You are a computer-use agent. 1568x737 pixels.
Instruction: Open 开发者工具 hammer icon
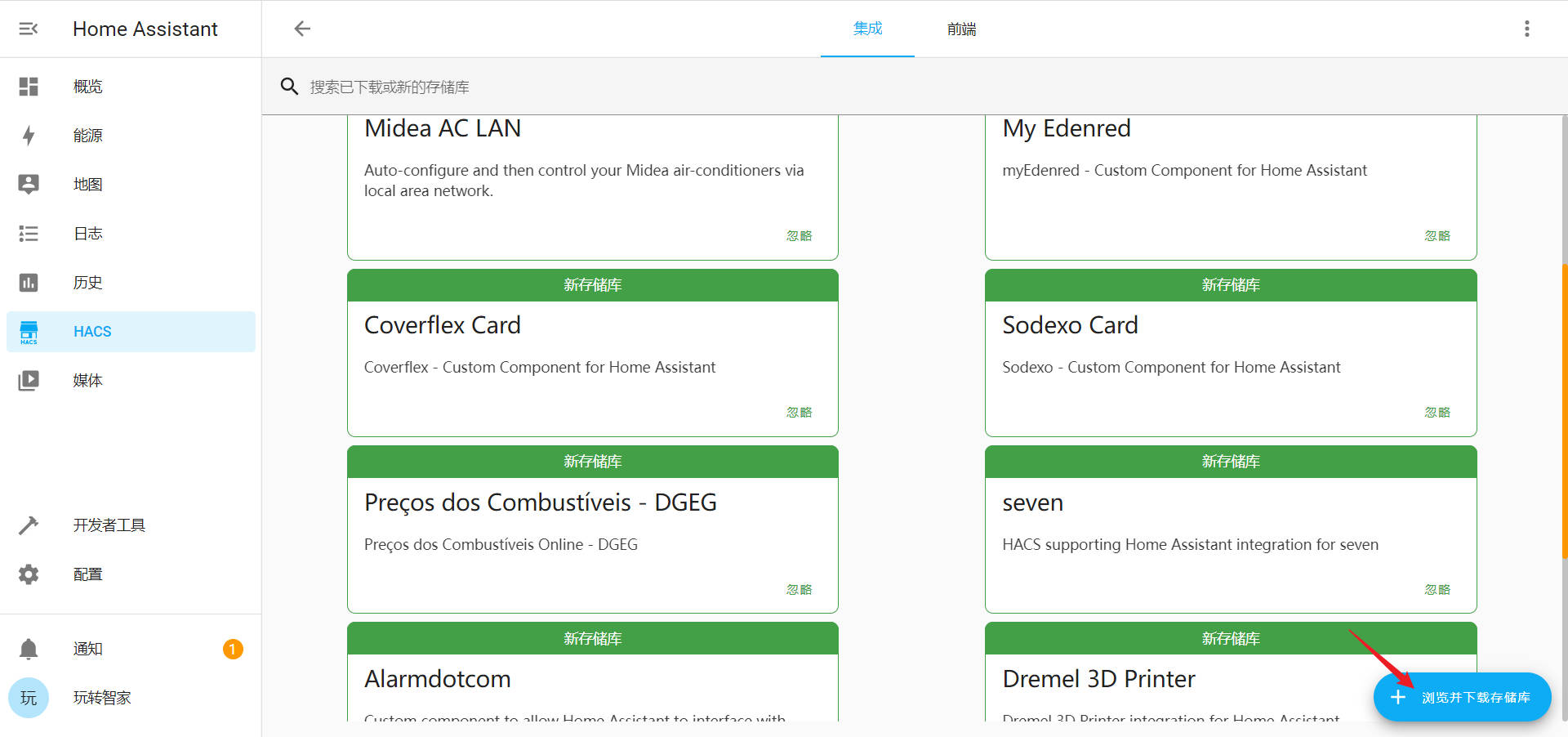point(29,525)
